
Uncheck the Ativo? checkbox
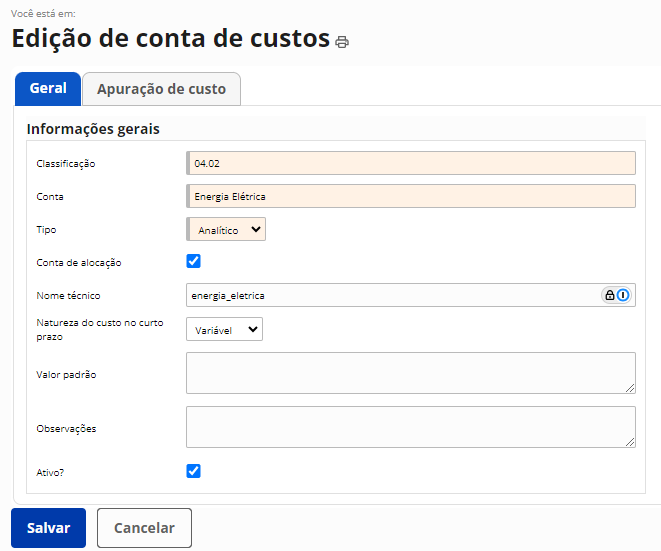pyautogui.click(x=193, y=471)
